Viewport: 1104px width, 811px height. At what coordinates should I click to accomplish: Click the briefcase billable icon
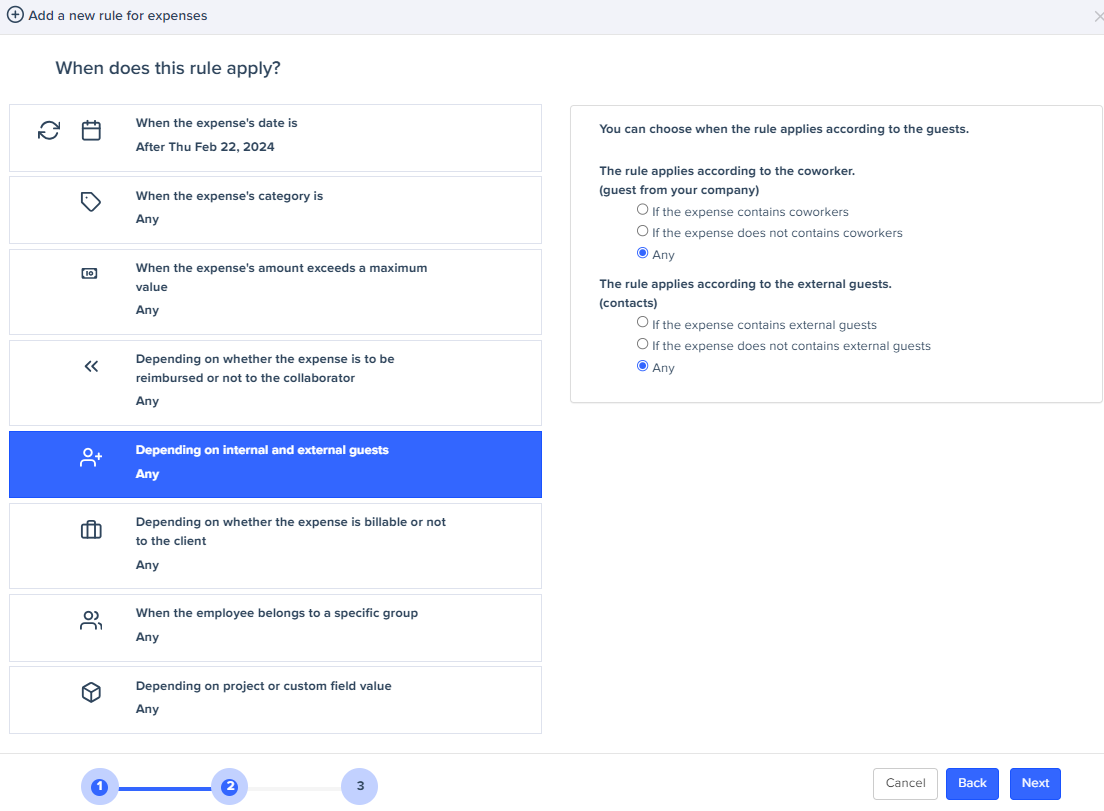pyautogui.click(x=91, y=530)
